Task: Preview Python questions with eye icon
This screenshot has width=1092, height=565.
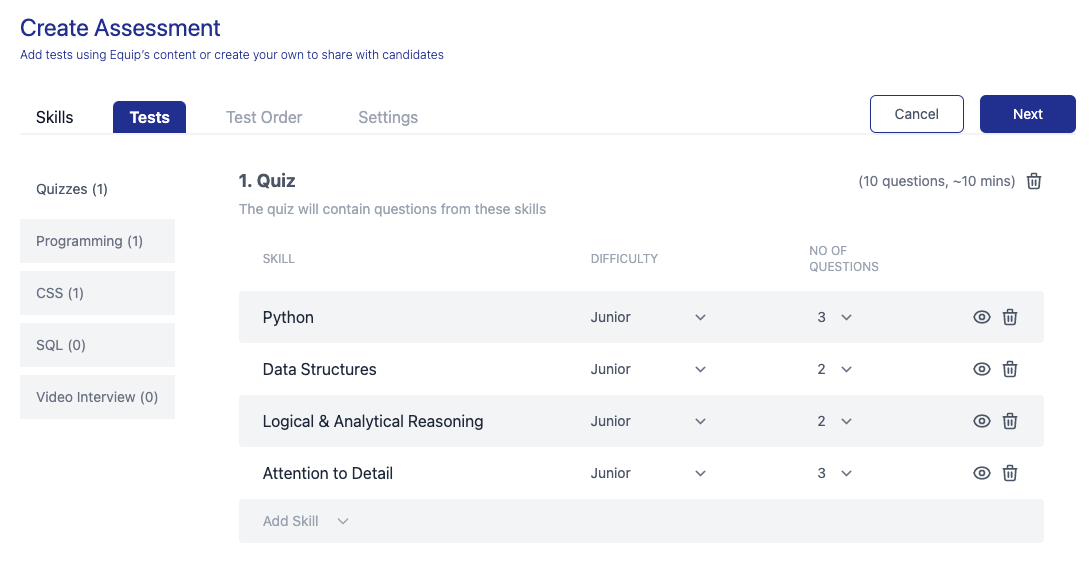Action: coord(982,317)
